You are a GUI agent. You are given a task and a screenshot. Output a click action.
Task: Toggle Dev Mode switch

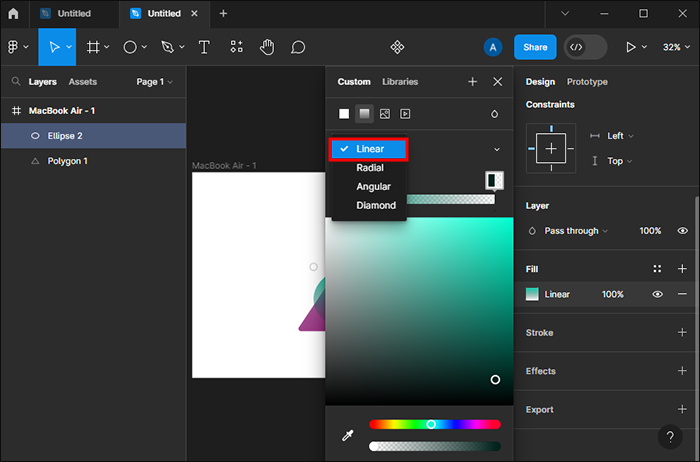585,47
